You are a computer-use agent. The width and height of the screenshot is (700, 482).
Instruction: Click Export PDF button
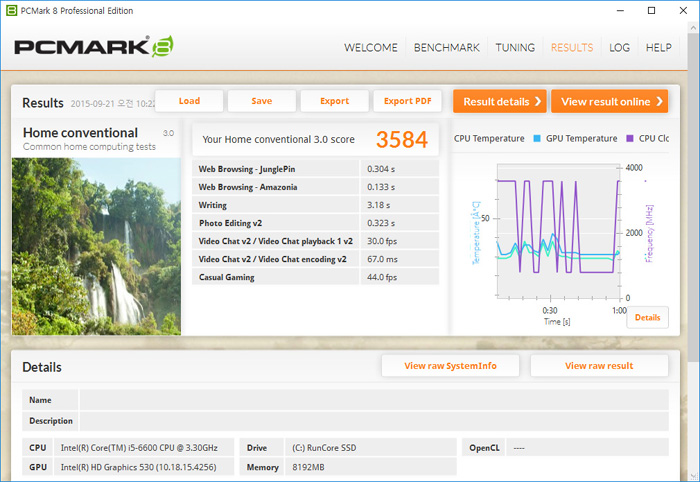point(408,101)
